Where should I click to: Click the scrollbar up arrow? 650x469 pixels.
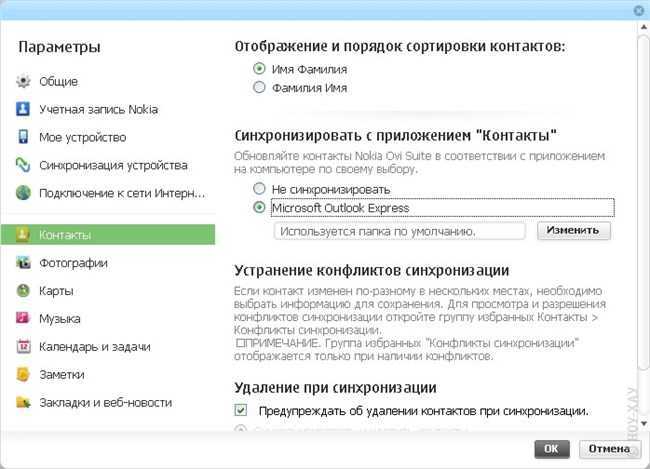point(644,27)
